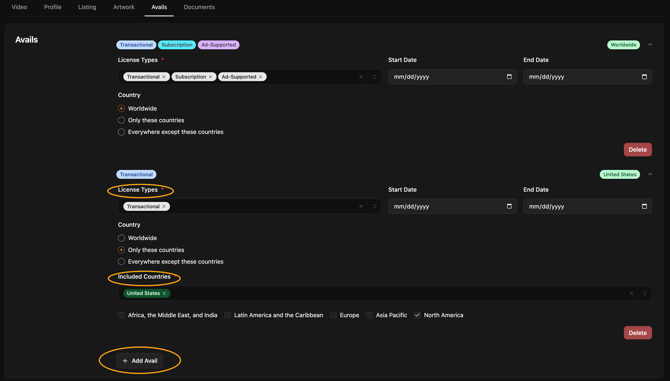Remove Subscription tag in first avail License Types
This screenshot has width=670, height=381.
(x=210, y=77)
